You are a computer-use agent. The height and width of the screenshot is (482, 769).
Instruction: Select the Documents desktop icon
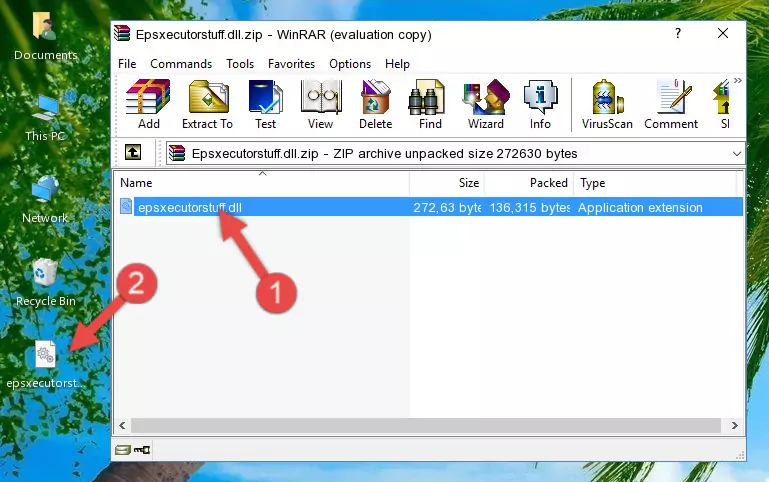[45, 37]
